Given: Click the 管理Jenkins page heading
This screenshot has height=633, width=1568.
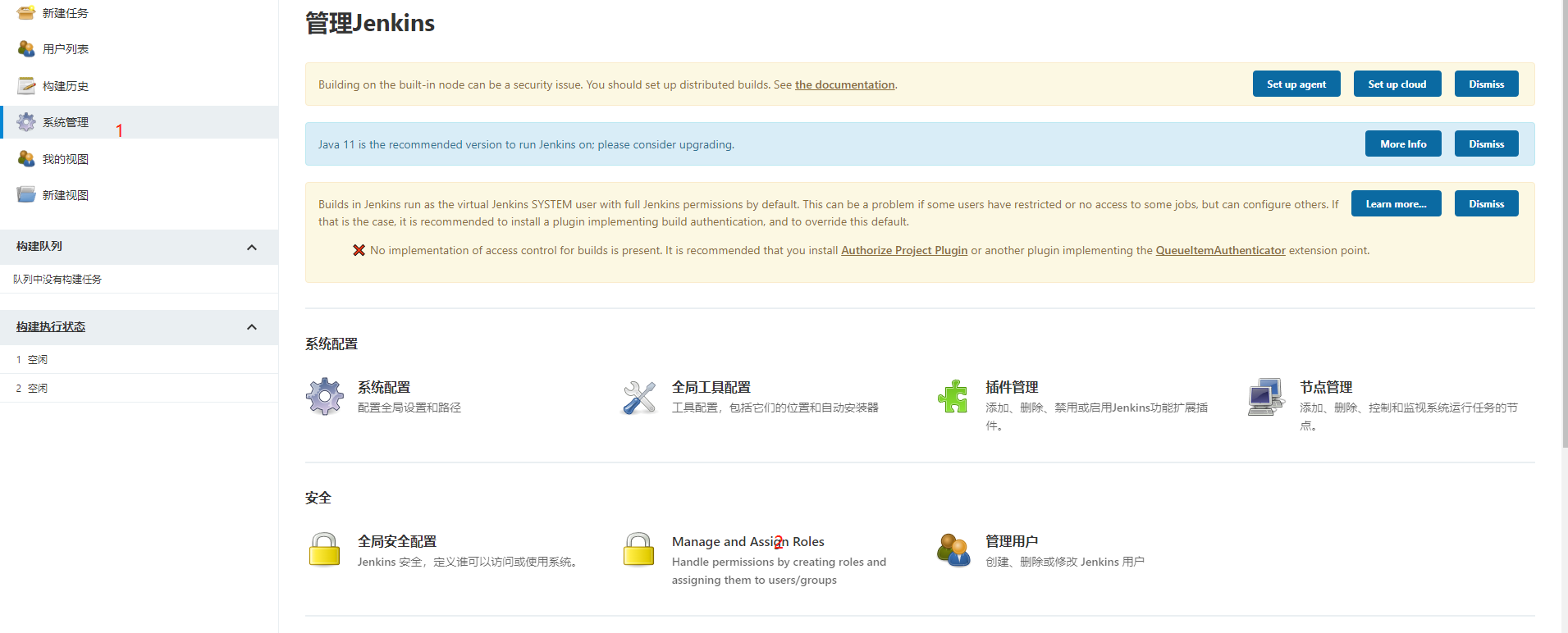Looking at the screenshot, I should coord(370,23).
